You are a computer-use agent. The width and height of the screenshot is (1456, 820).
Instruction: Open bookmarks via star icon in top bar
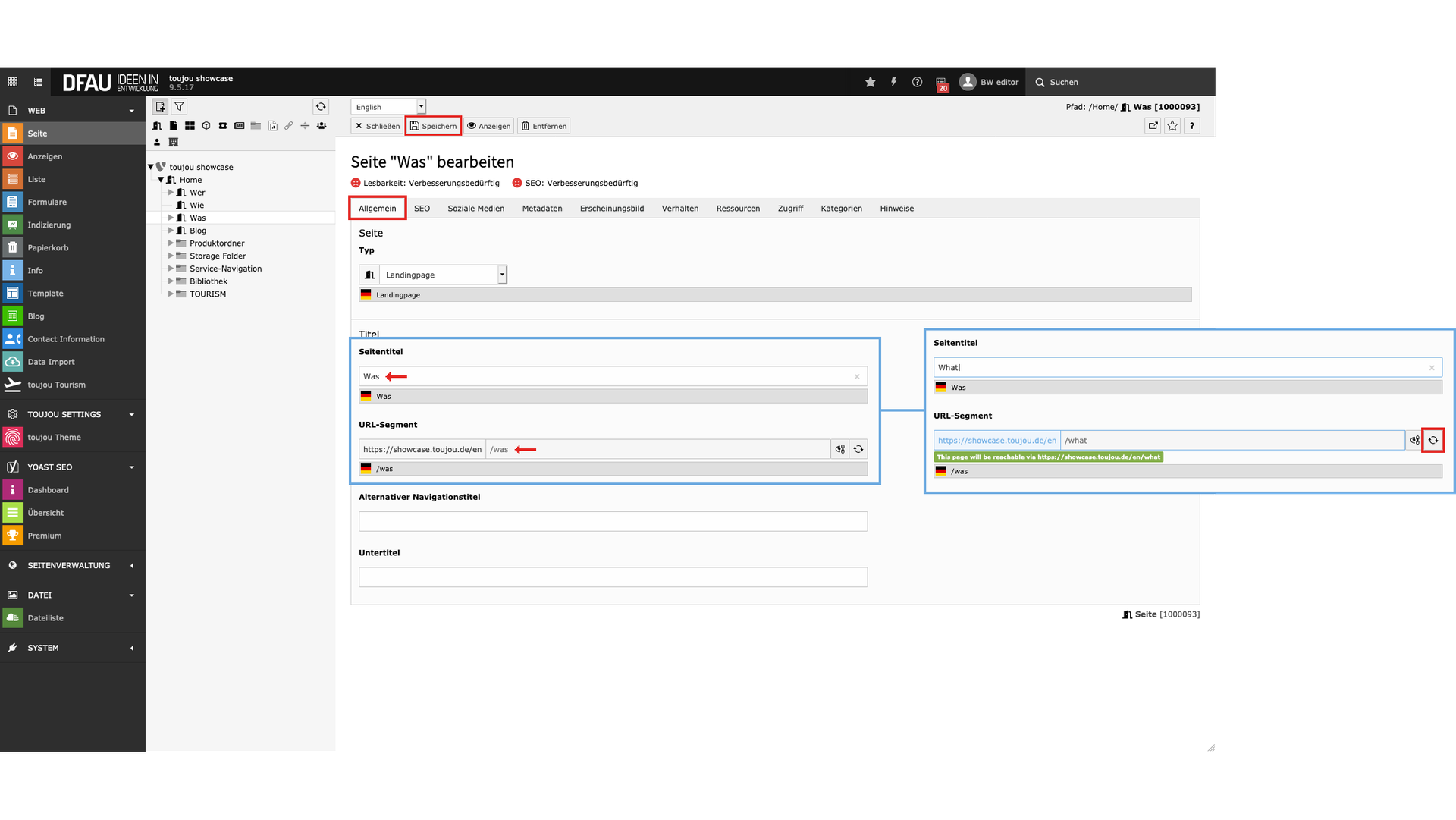click(x=870, y=82)
